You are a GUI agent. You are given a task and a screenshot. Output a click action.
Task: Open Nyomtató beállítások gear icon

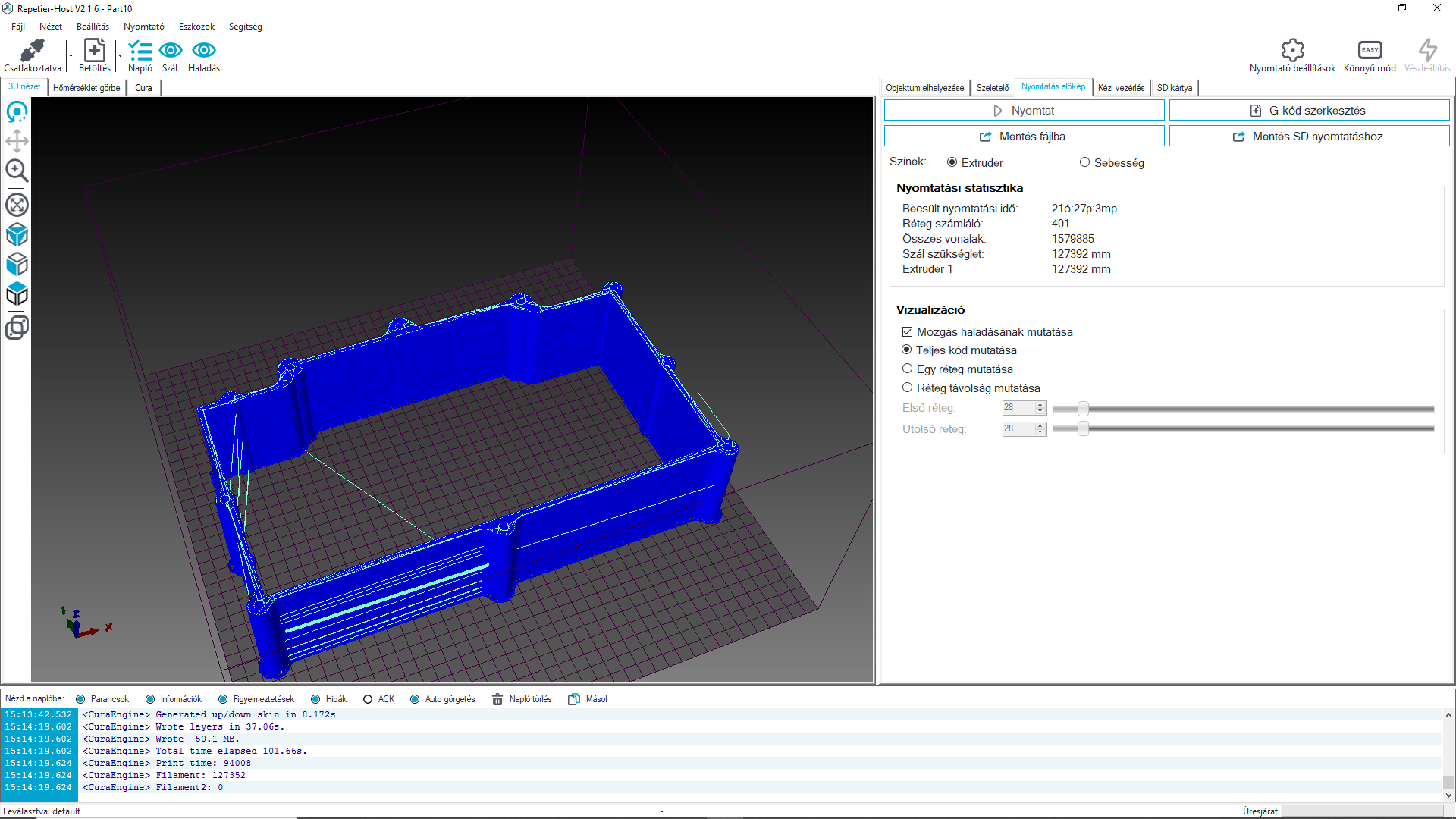[x=1292, y=51]
